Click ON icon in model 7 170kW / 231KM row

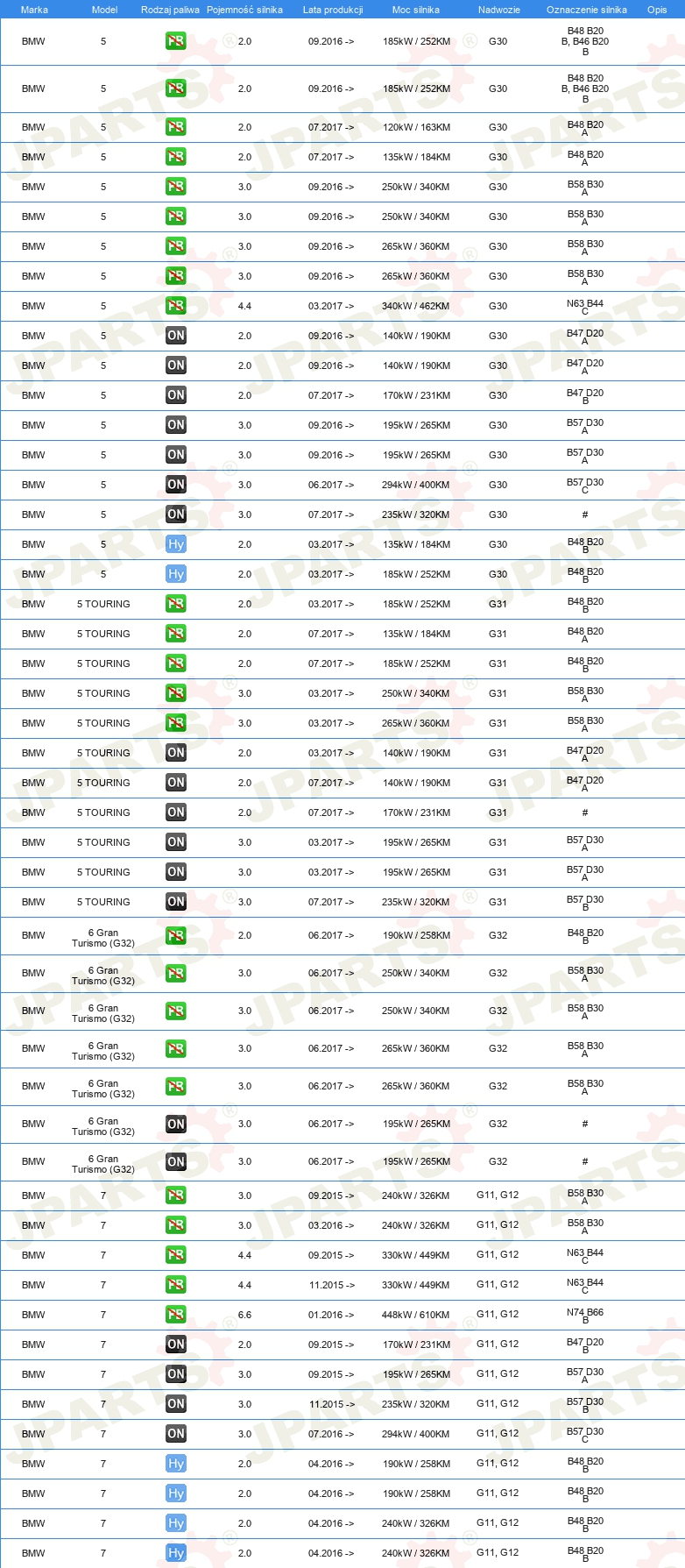(176, 1345)
